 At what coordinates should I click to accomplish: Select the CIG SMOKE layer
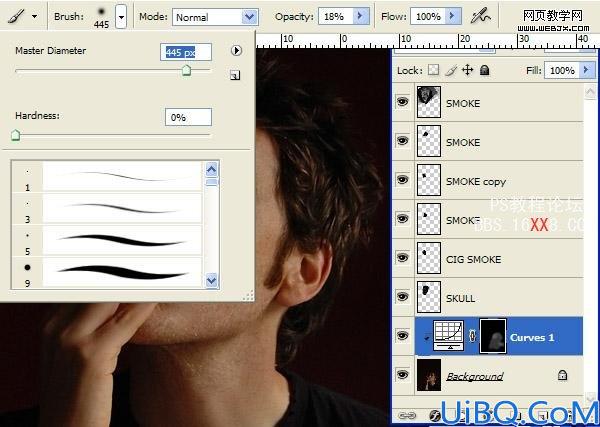(499, 259)
